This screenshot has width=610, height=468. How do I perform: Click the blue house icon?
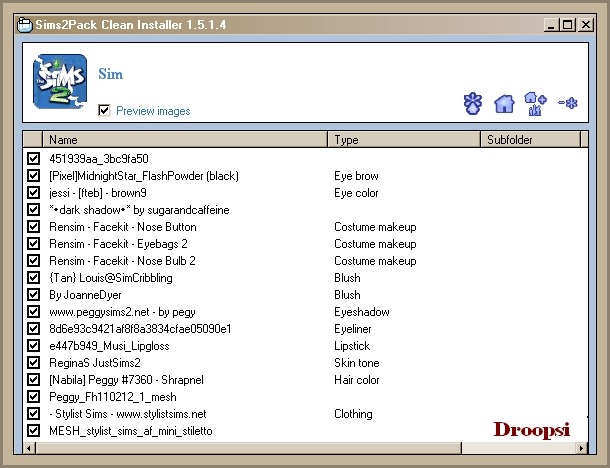504,104
